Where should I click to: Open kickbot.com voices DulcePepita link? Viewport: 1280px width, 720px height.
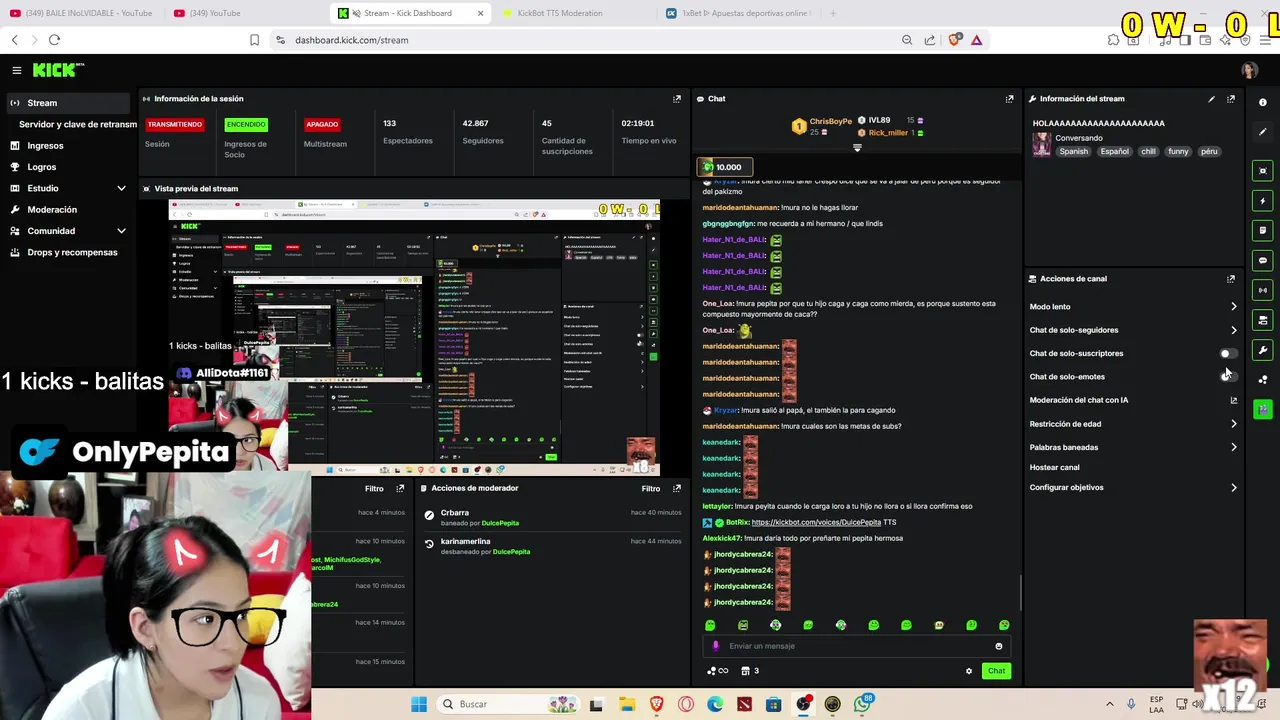816,522
